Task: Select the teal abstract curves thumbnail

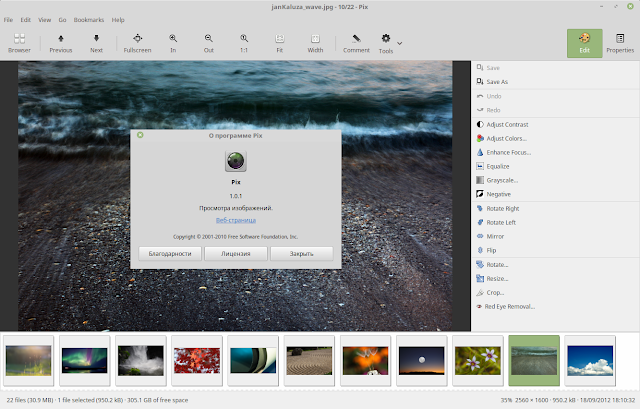Action: point(253,360)
